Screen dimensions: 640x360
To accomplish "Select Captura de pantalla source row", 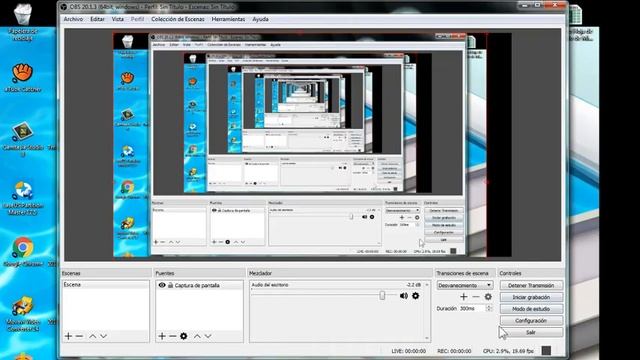I will (x=199, y=285).
